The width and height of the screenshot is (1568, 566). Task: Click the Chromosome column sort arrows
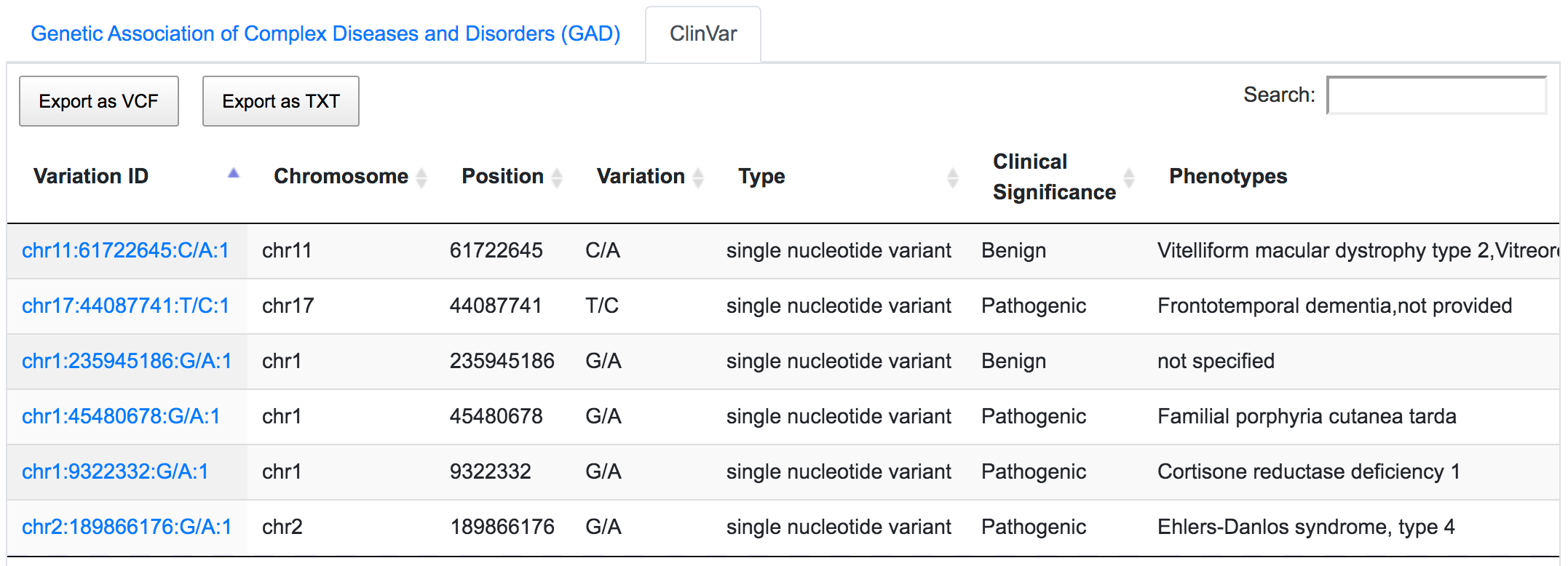click(x=421, y=177)
